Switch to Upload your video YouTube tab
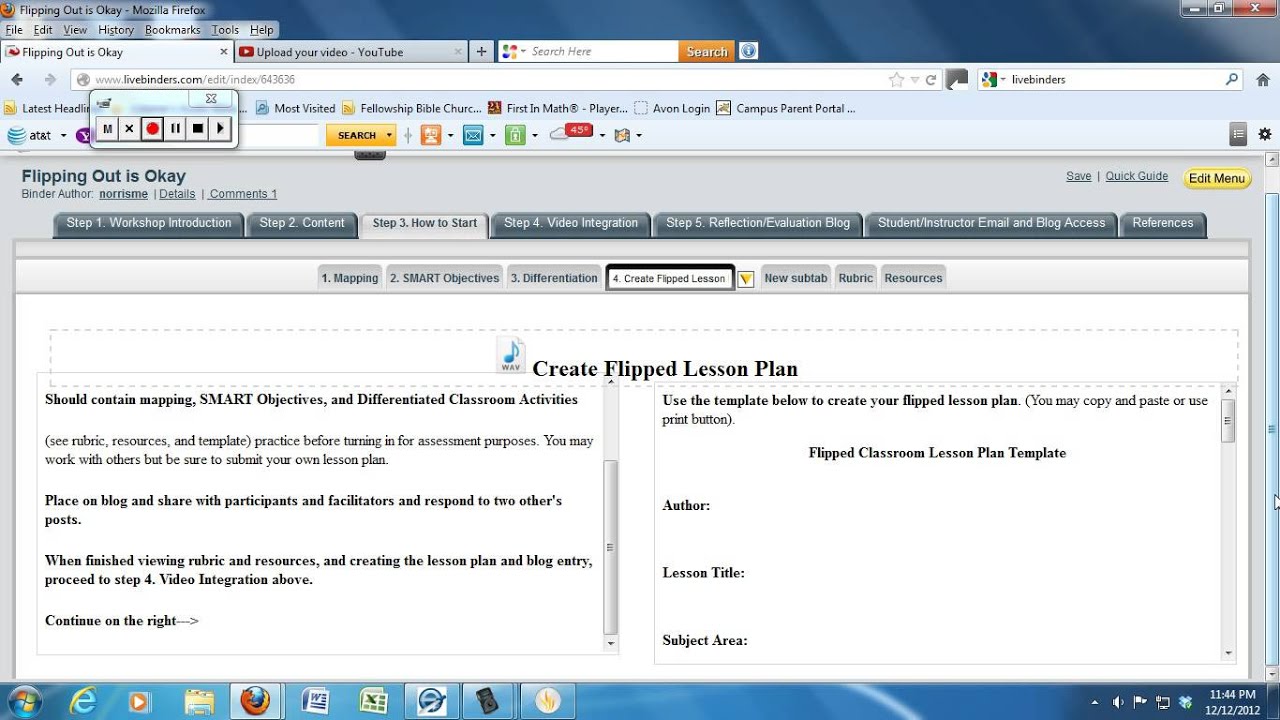This screenshot has width=1280, height=720. coord(351,52)
